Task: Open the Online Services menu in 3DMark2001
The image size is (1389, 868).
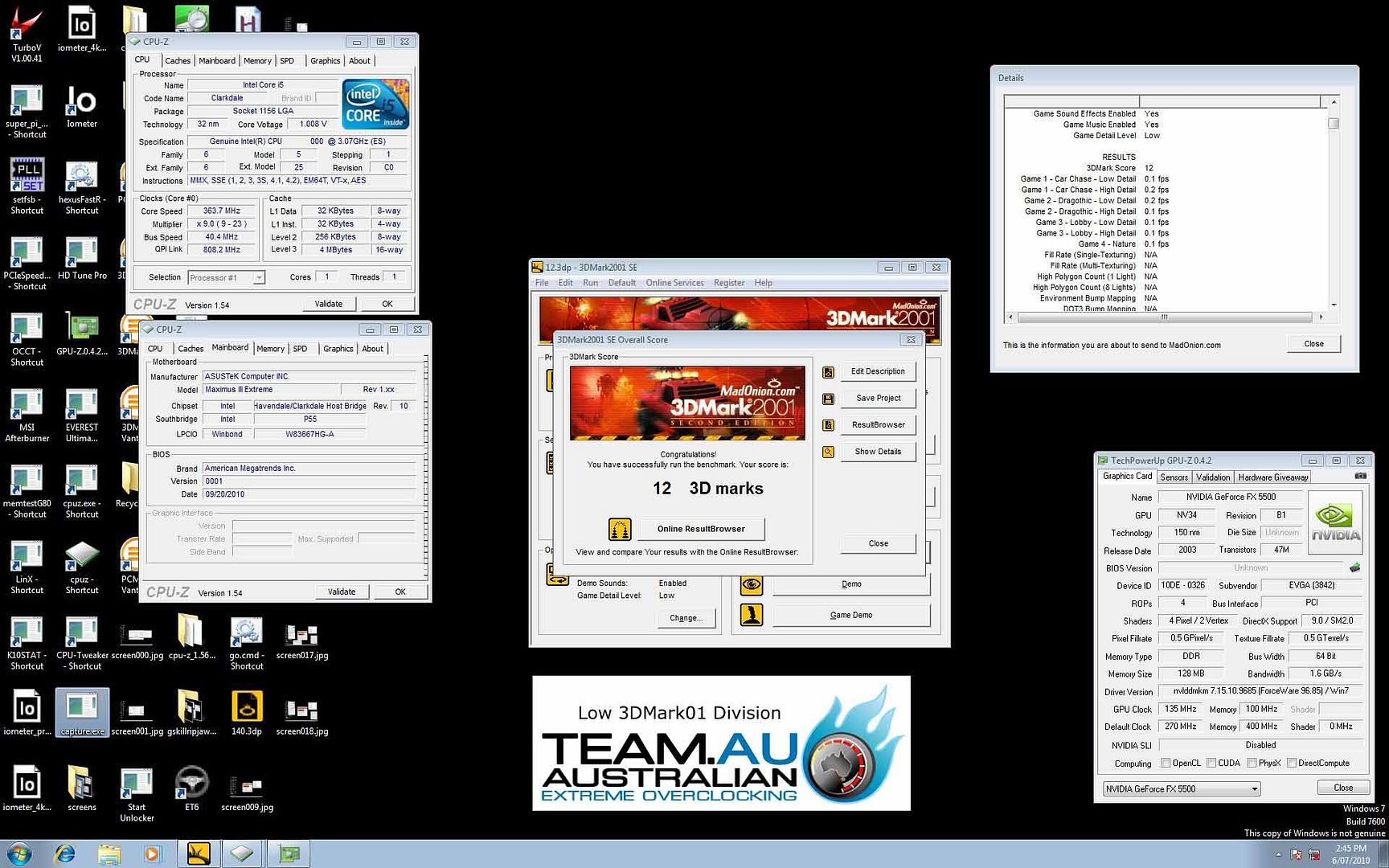Action: [x=674, y=283]
